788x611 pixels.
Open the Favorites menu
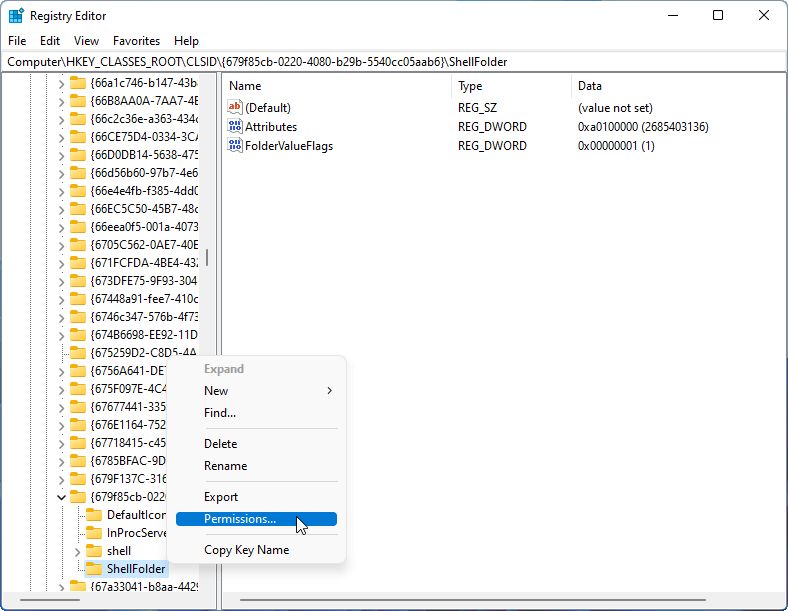(x=136, y=41)
